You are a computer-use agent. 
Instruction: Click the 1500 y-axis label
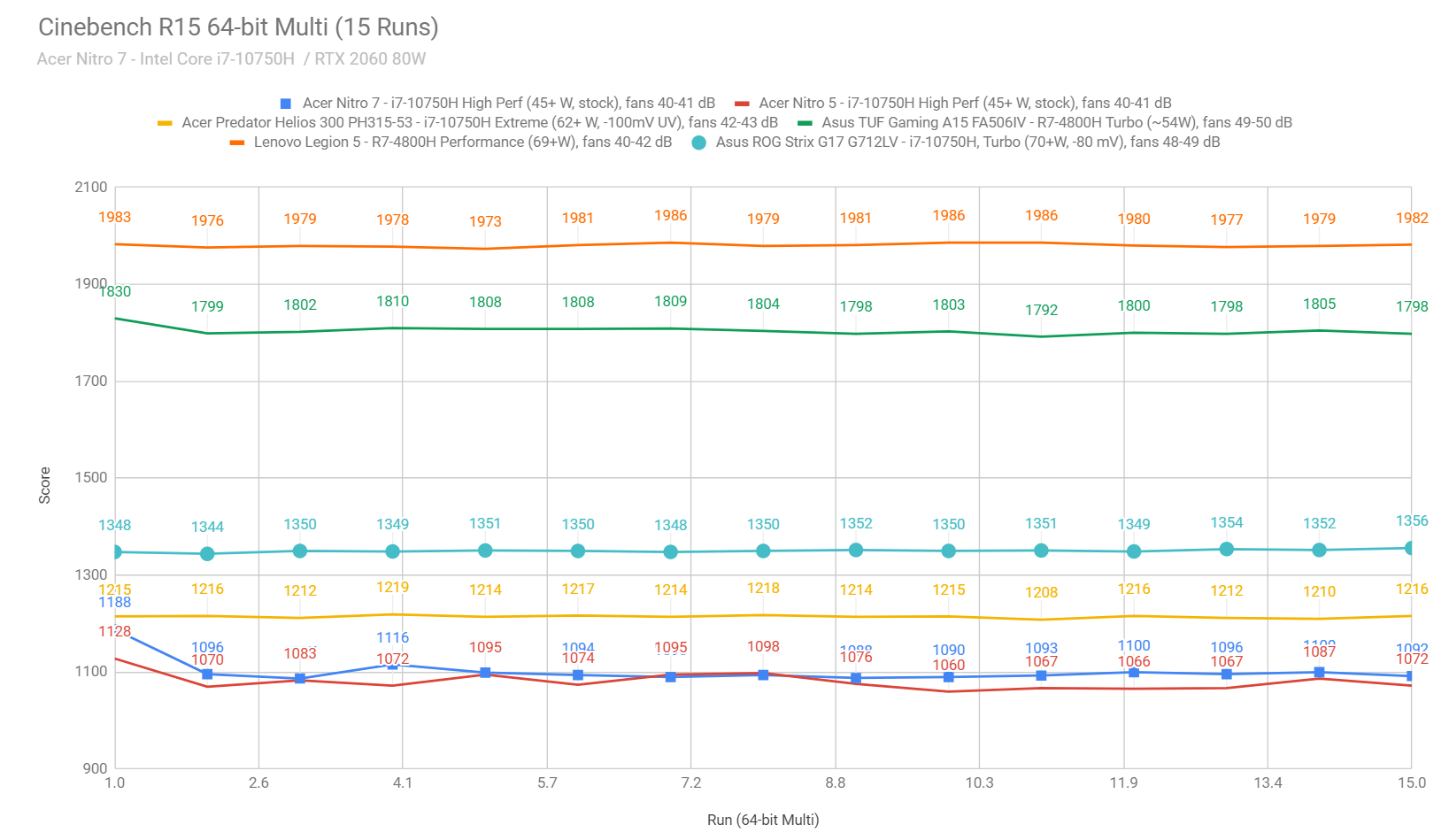point(91,478)
